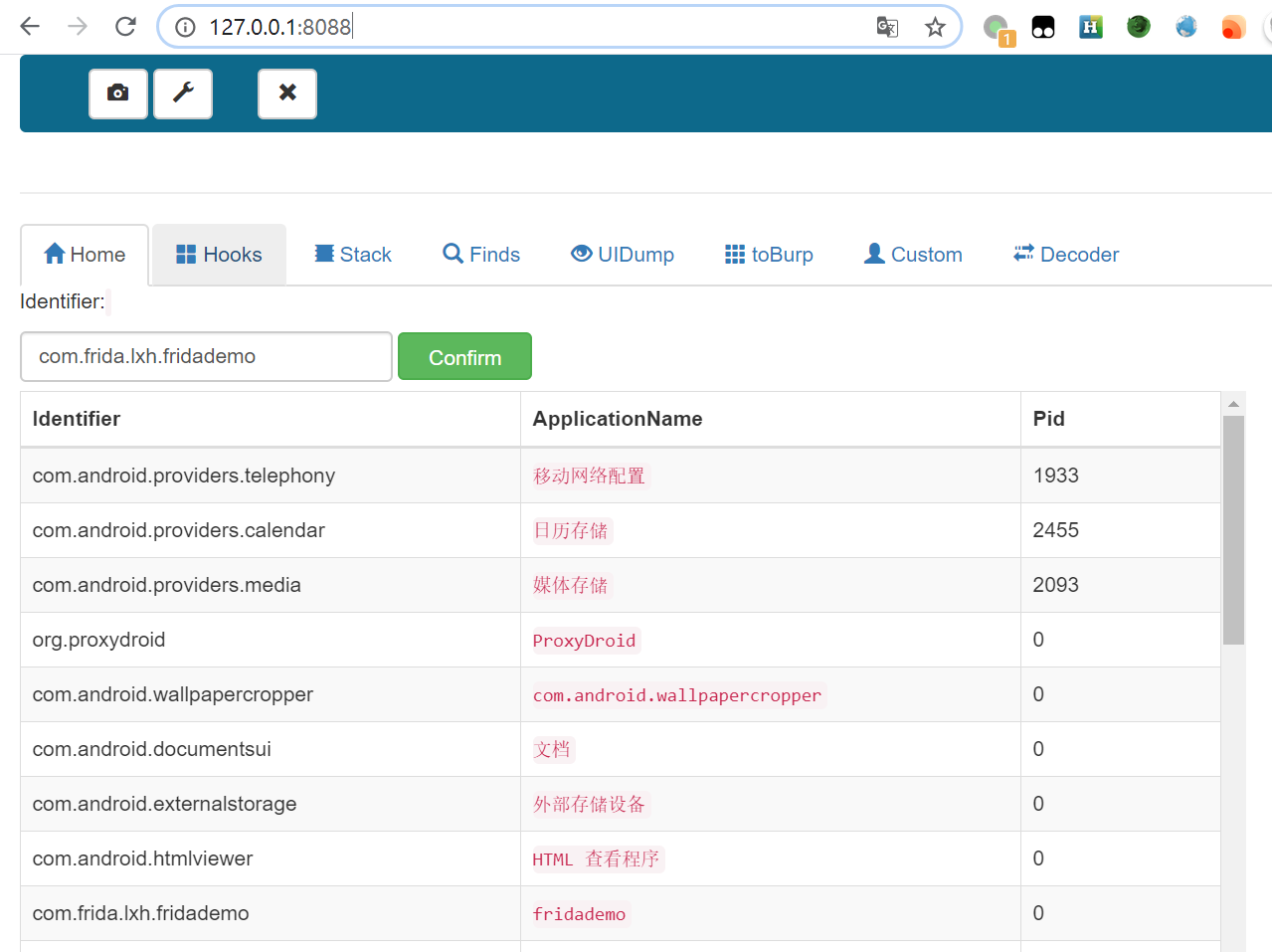
Task: Select com.frida.lxh.fridademo table row
Action: click(621, 913)
